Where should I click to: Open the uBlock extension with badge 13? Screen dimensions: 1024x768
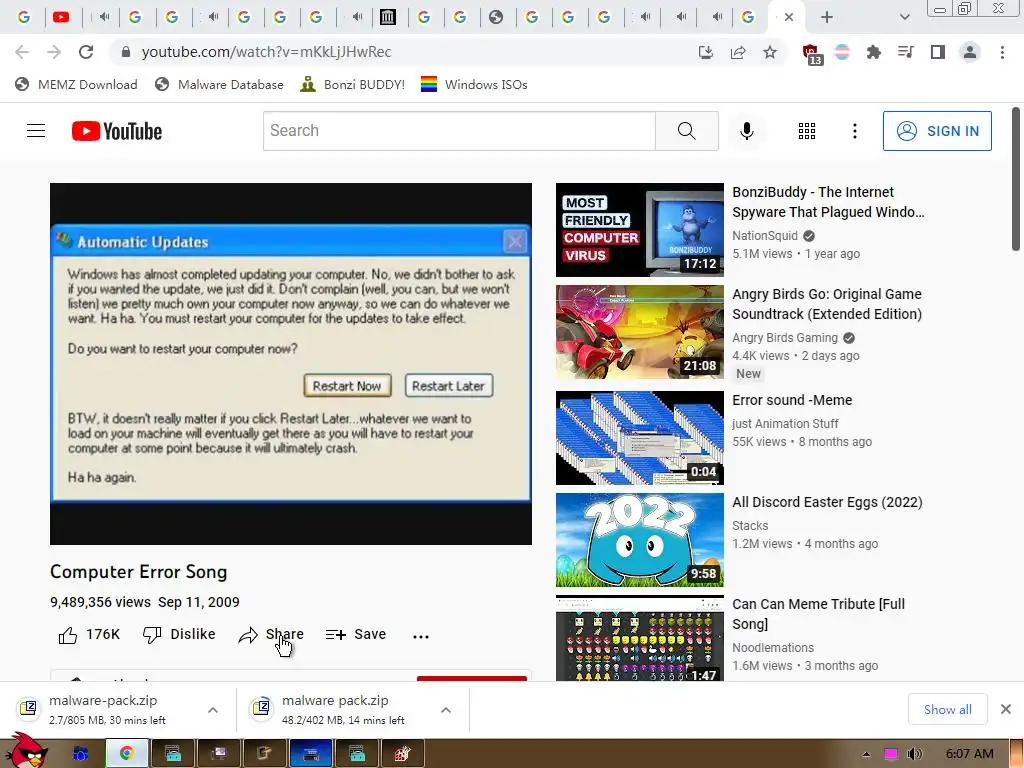(x=812, y=54)
